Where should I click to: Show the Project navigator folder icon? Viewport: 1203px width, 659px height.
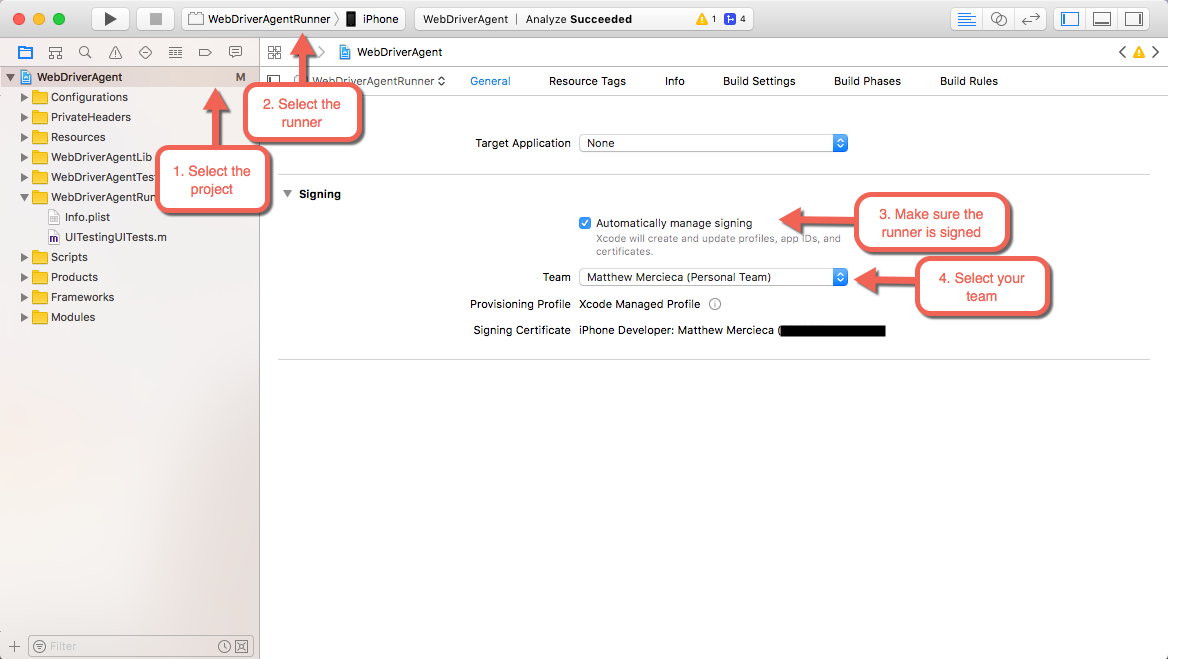(x=26, y=52)
